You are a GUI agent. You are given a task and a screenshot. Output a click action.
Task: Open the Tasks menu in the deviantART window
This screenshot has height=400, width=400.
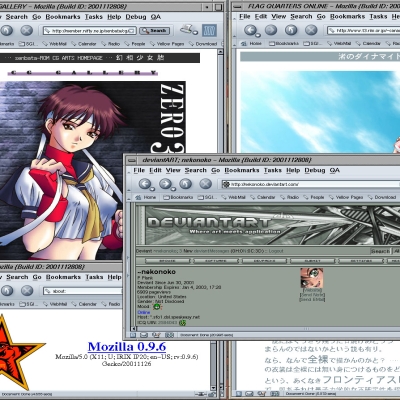[273, 170]
